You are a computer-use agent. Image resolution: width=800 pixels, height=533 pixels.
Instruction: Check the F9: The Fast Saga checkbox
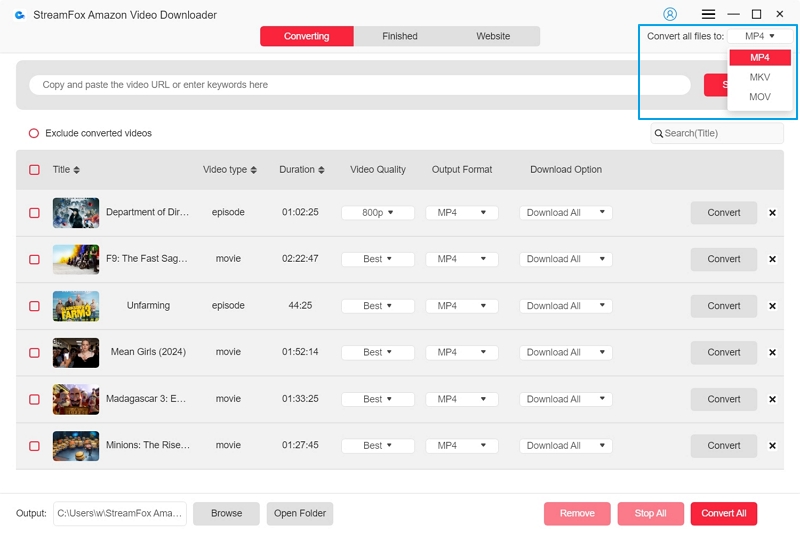click(34, 260)
